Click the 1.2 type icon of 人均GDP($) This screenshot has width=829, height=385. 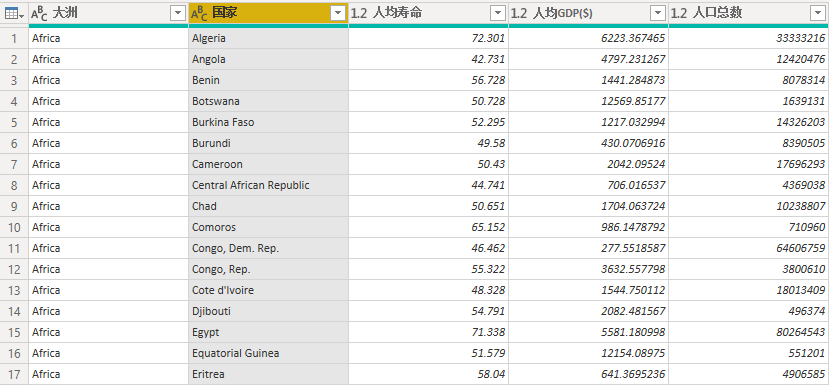tap(519, 14)
